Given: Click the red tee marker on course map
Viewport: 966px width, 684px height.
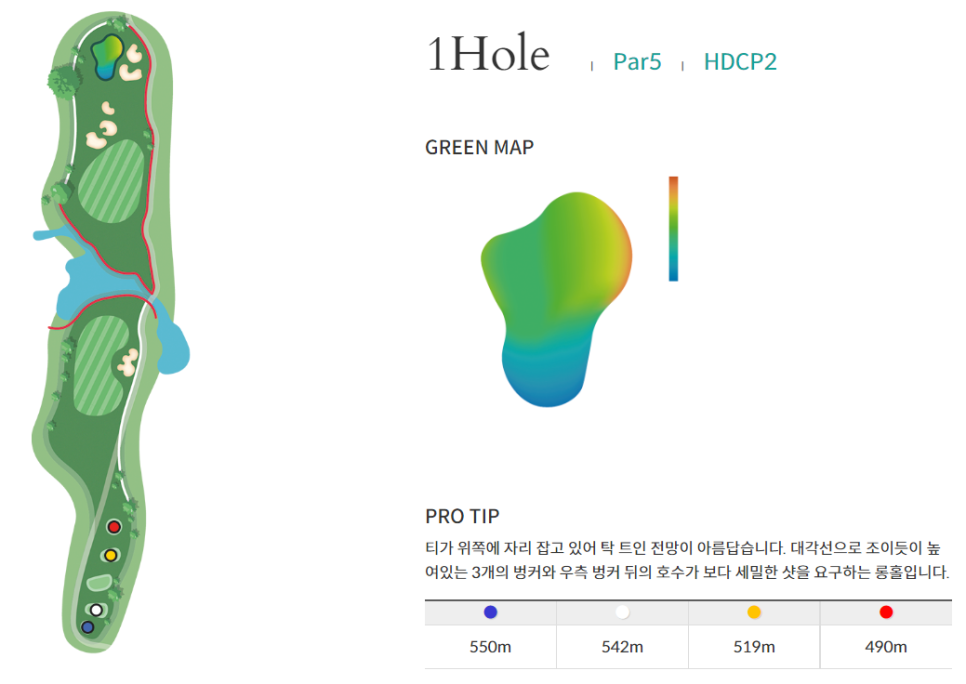Looking at the screenshot, I should coord(114,527).
